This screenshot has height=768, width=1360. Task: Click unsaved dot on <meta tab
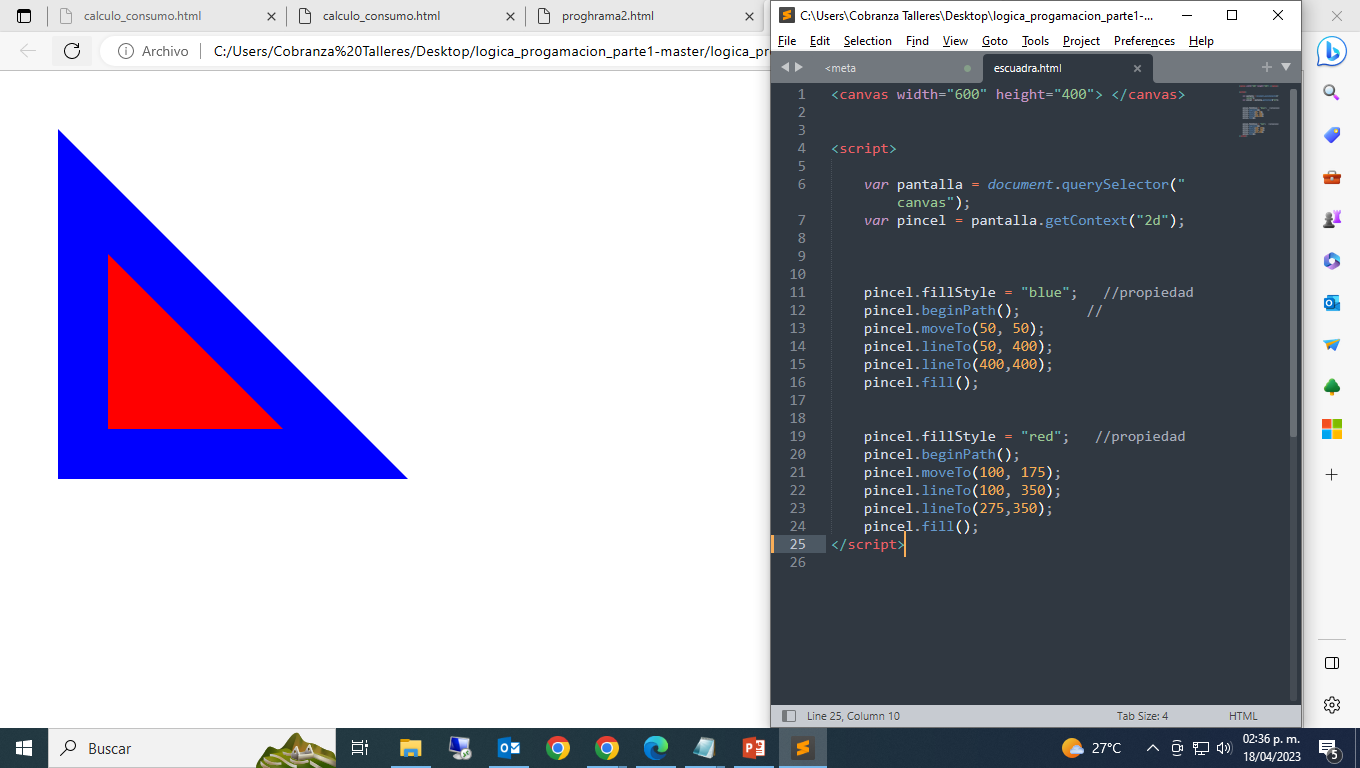[x=967, y=68]
